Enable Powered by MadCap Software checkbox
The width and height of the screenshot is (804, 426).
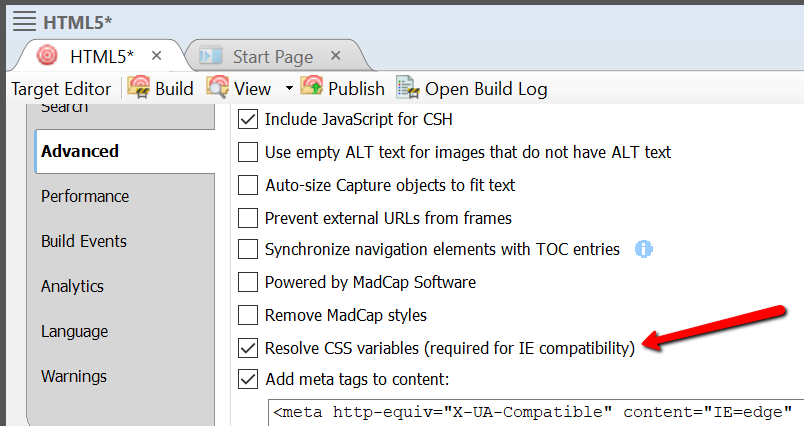click(248, 282)
